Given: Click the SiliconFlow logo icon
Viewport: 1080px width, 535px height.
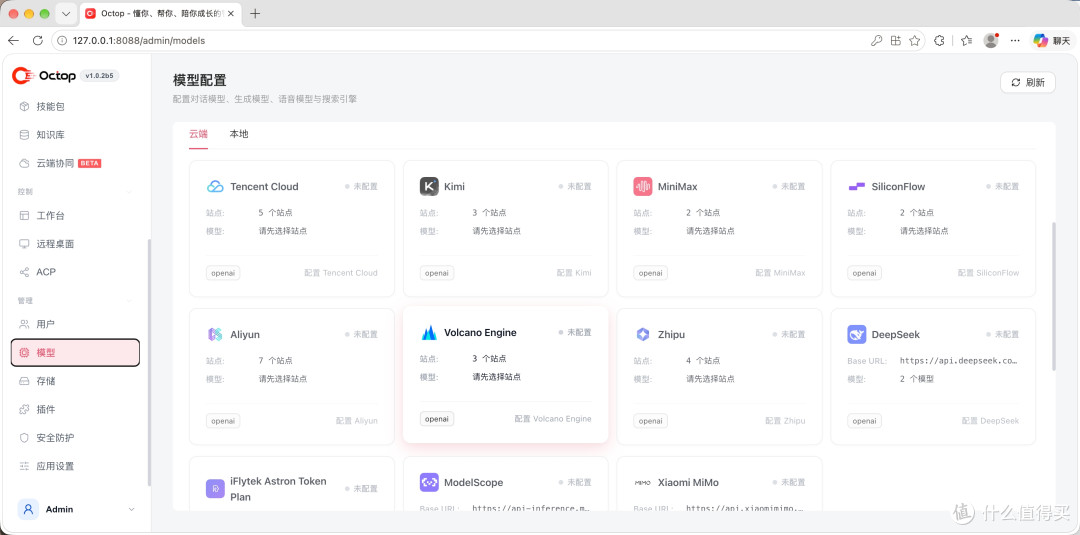Looking at the screenshot, I should [x=856, y=187].
